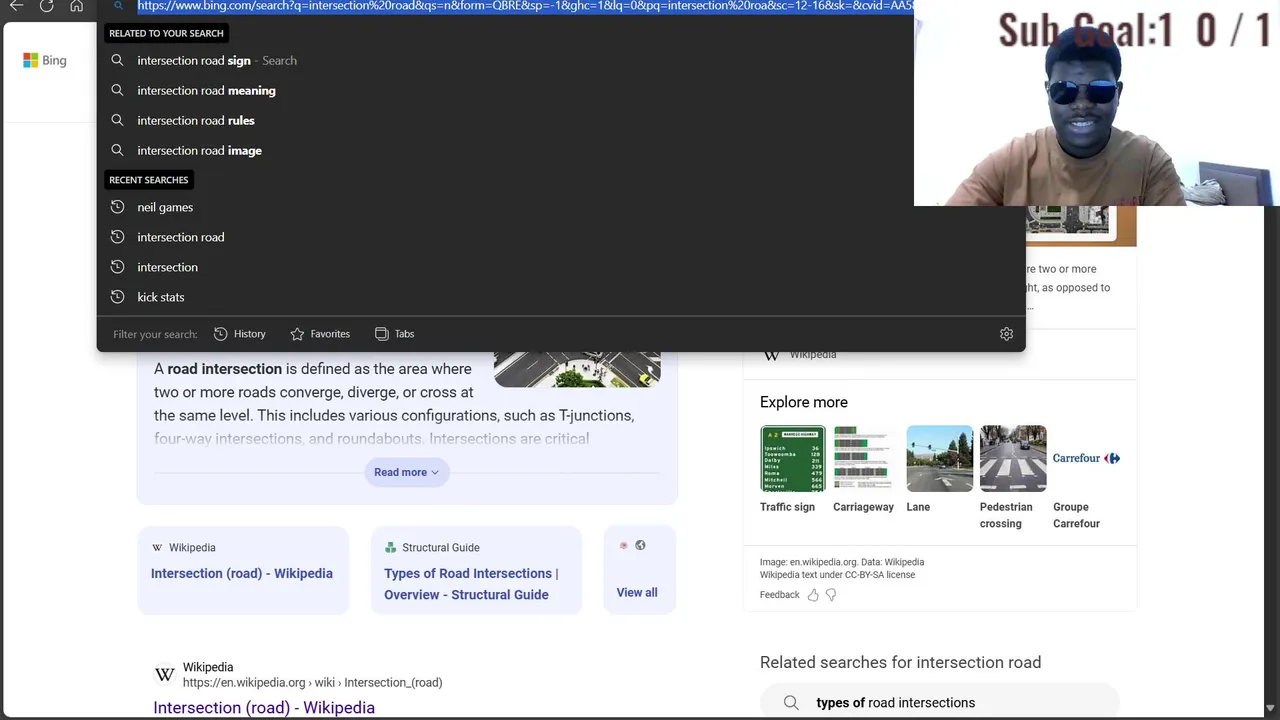This screenshot has height=720, width=1280.
Task: Click the browser refresh icon
Action: point(46,6)
